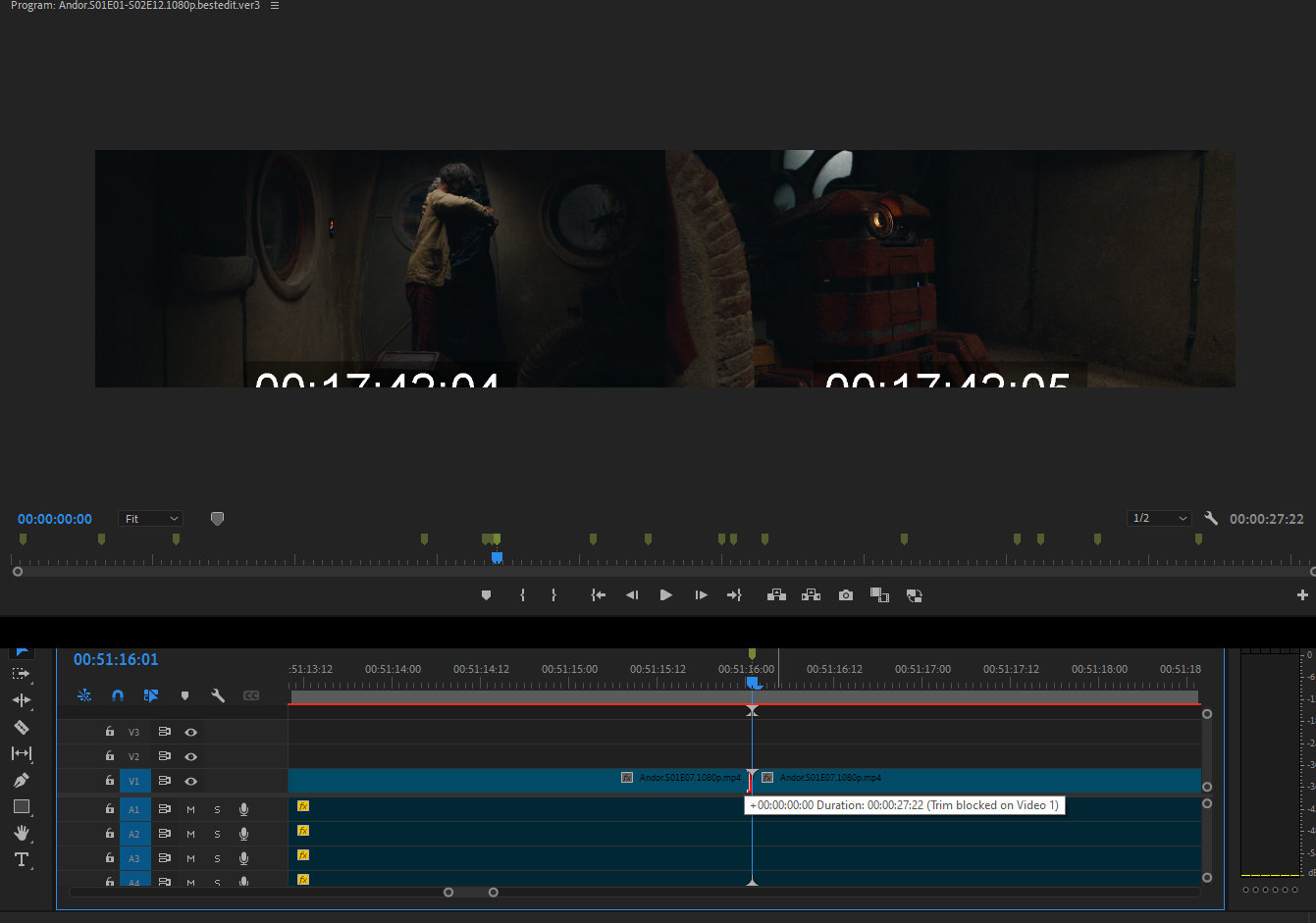Viewport: 1316px width, 923px height.
Task: Click the 00:00:27:22 duration timecode
Action: pos(1267,519)
